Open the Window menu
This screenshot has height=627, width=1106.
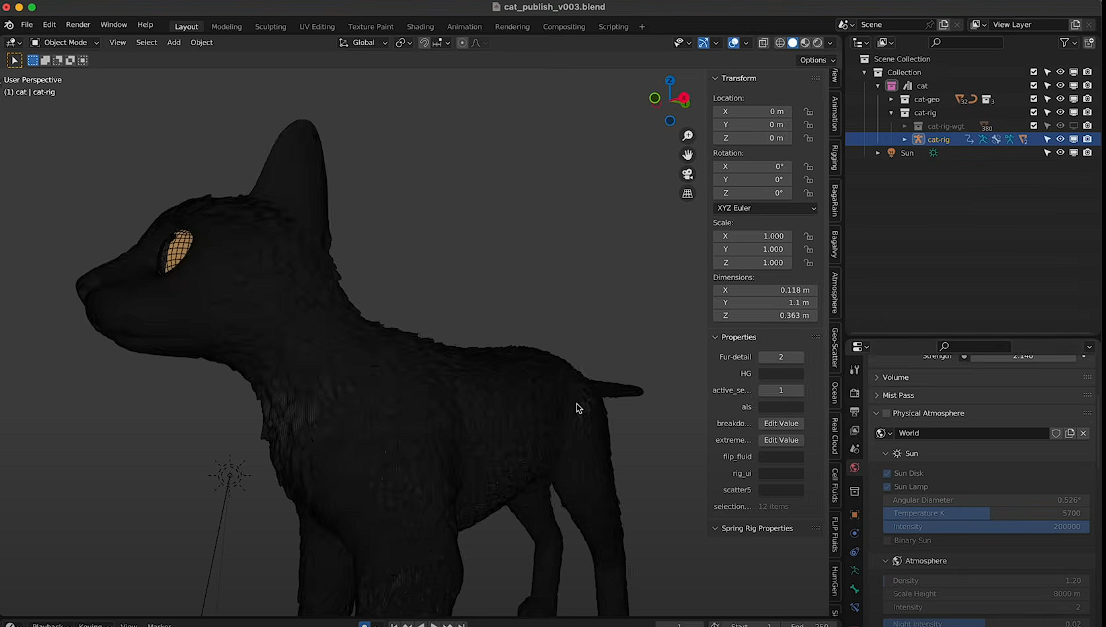point(114,25)
